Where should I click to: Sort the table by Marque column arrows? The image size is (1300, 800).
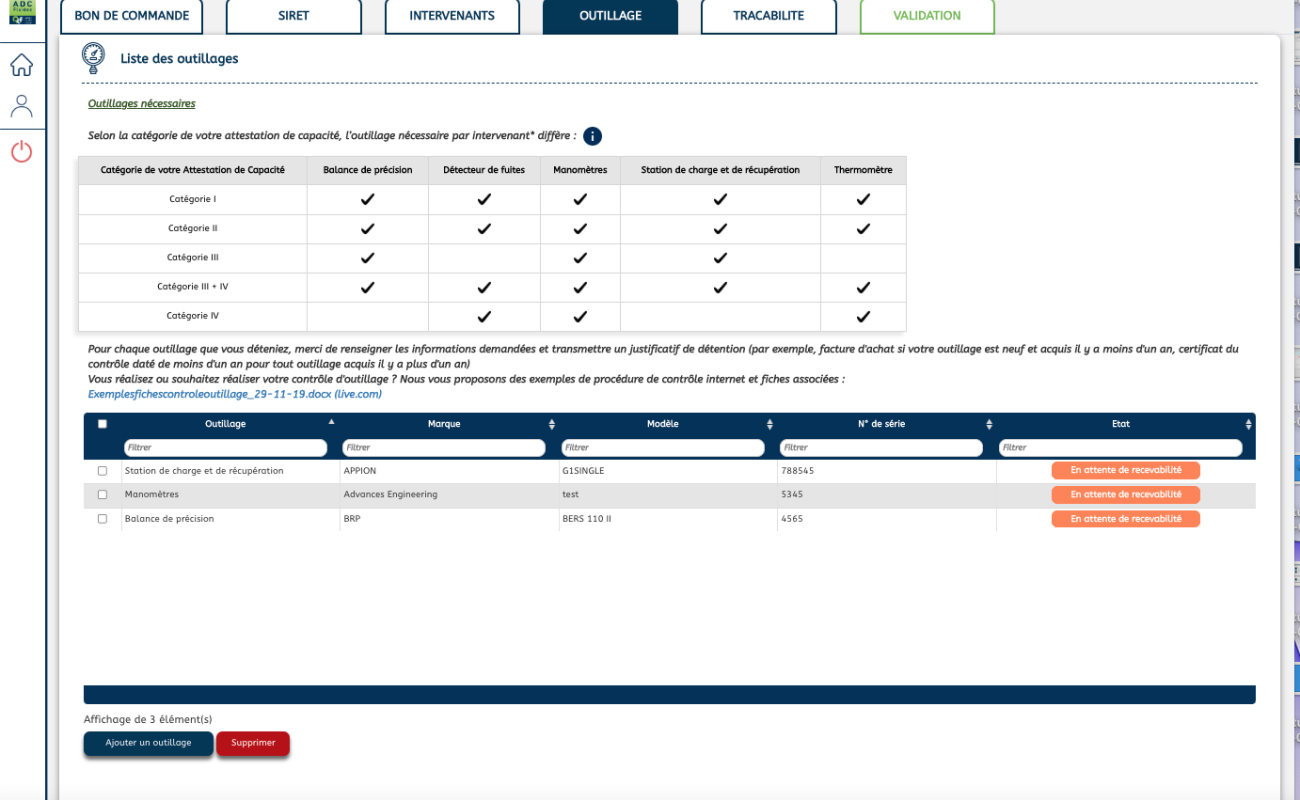(x=551, y=424)
